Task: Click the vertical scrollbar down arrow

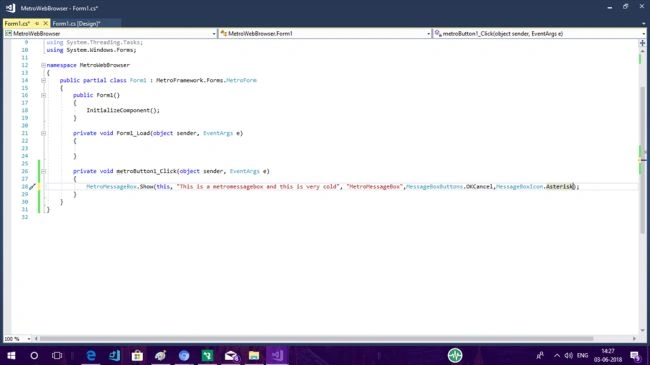Action: point(642,331)
